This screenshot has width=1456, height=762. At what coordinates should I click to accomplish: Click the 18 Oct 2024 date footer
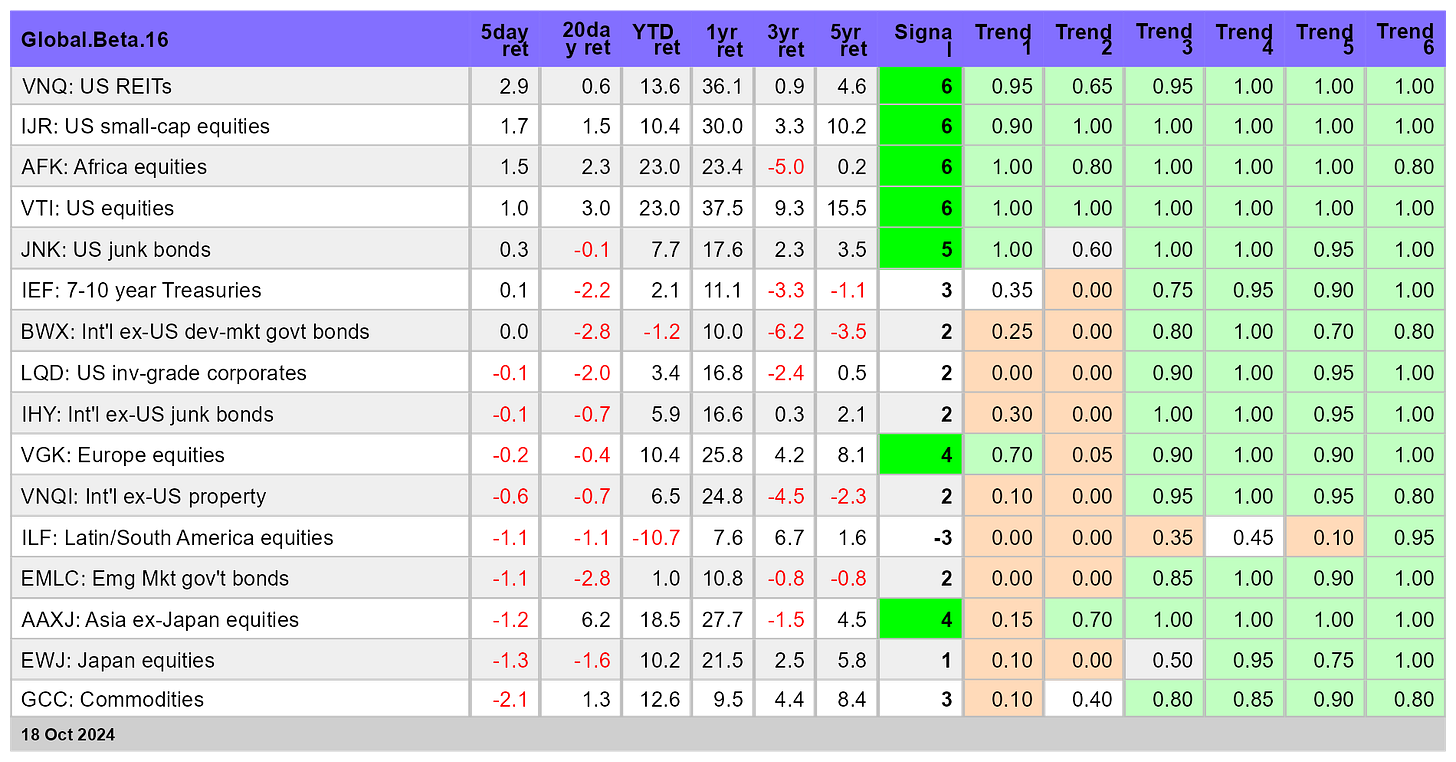[x=68, y=734]
